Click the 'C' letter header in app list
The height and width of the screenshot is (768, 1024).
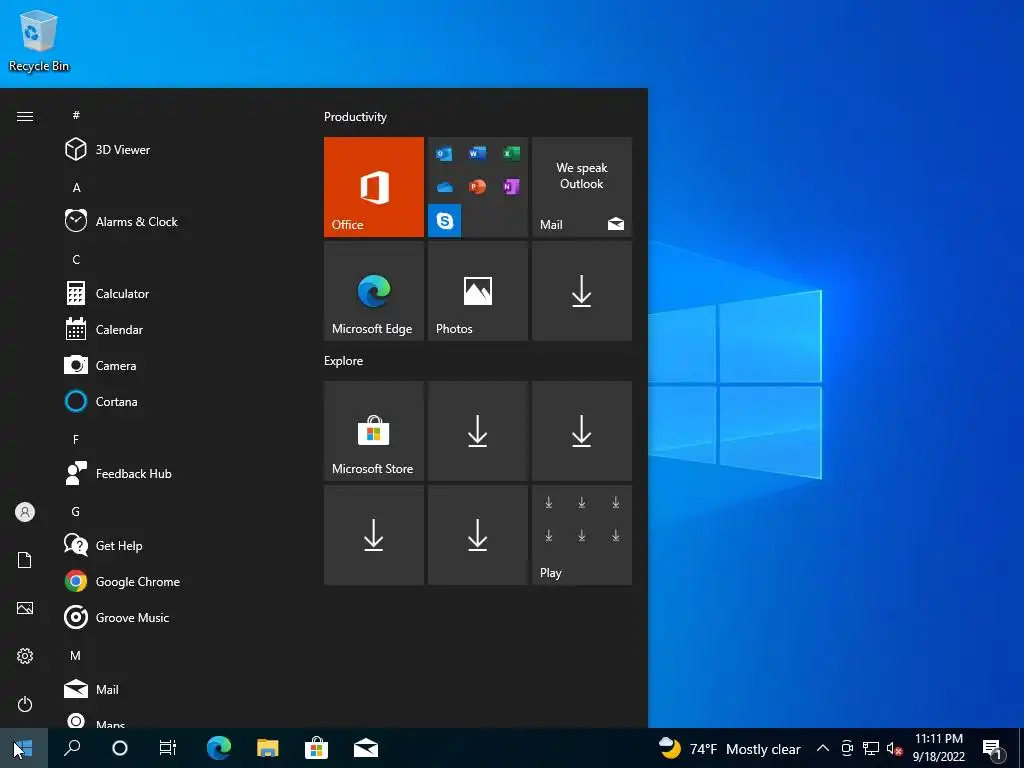(76, 259)
